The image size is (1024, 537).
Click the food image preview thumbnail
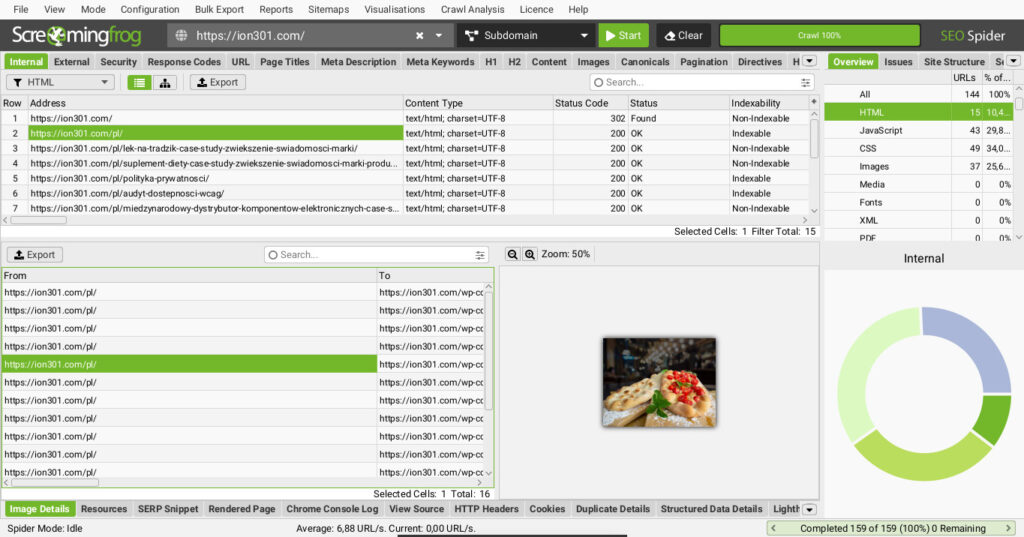click(658, 382)
